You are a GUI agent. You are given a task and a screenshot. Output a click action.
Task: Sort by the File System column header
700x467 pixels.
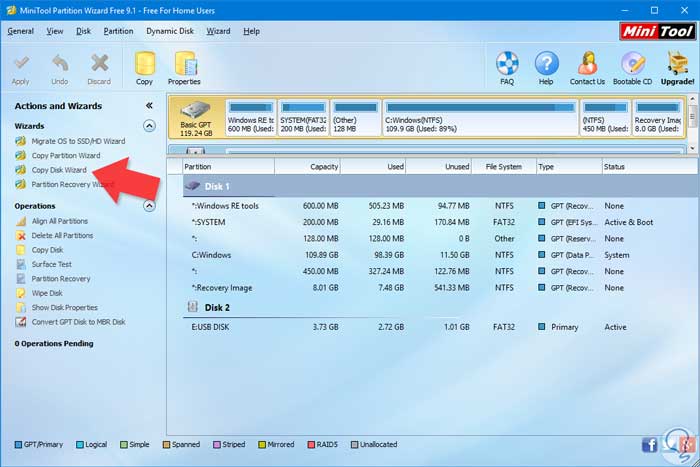pos(504,167)
